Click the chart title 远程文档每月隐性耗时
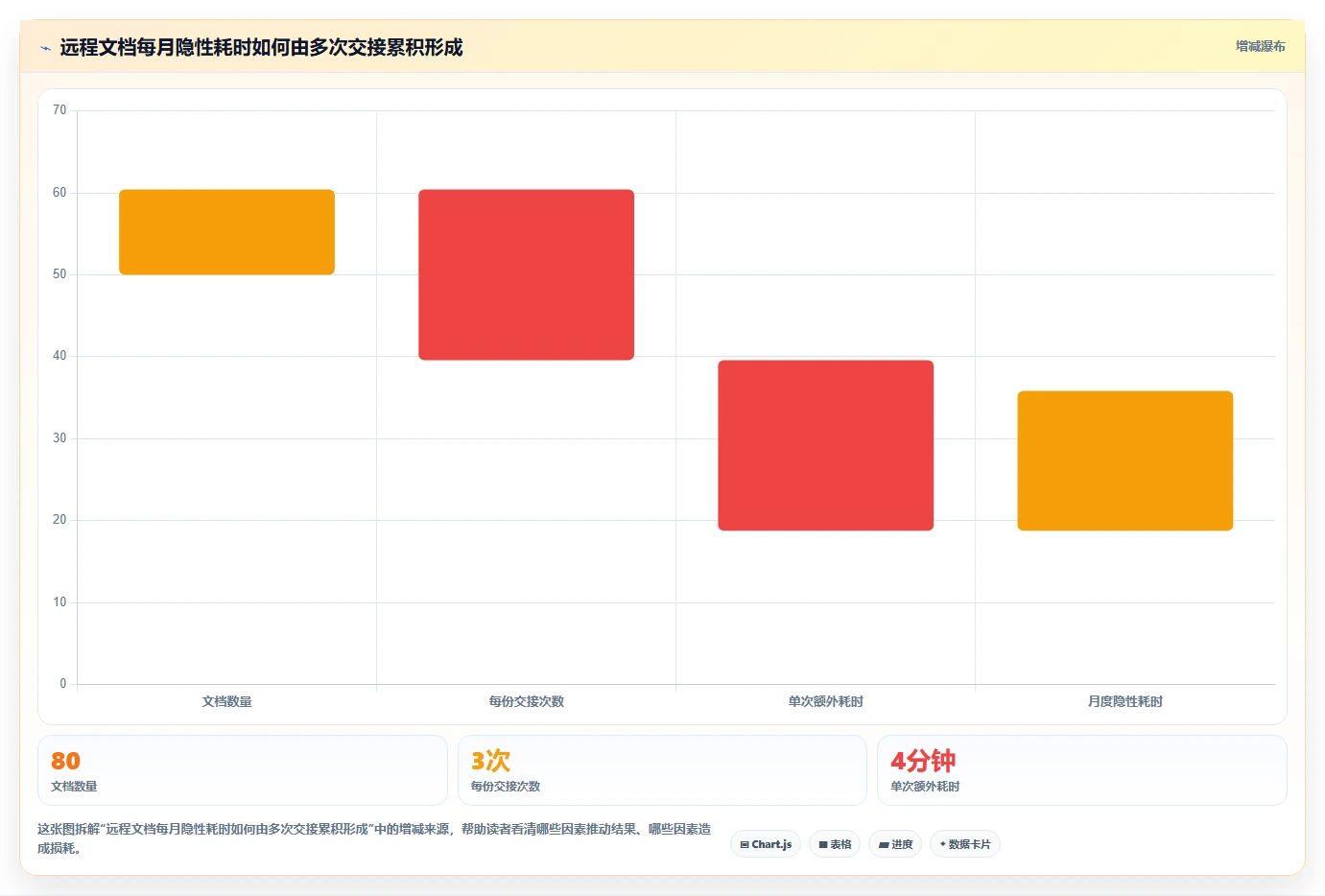The image size is (1325, 896). point(261,47)
